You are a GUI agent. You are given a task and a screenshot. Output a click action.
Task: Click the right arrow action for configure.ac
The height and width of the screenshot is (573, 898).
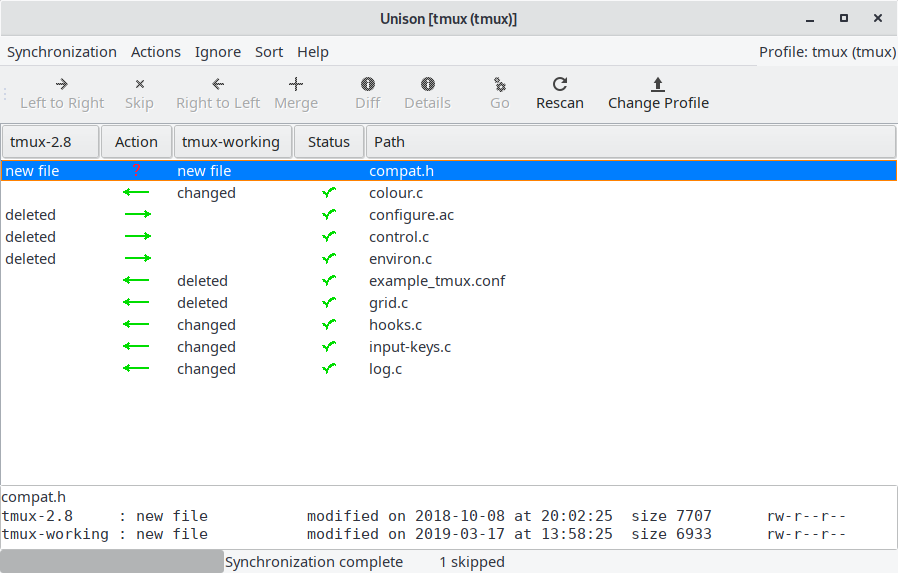[138, 214]
